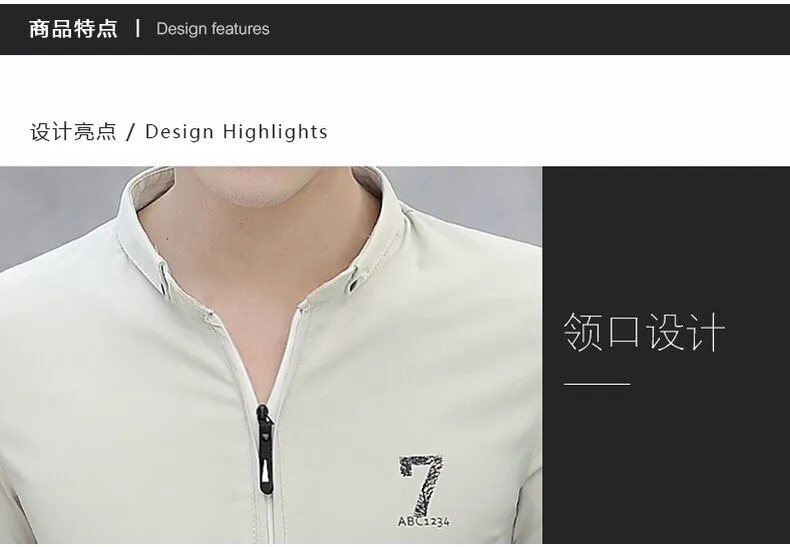Click the ABC1234 print under the 7
Screen dimensions: 790x547
[x=423, y=521]
